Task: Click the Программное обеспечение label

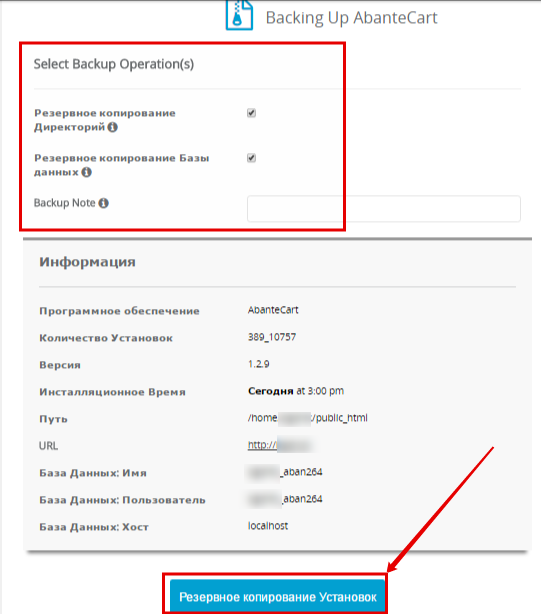Action: point(119,311)
